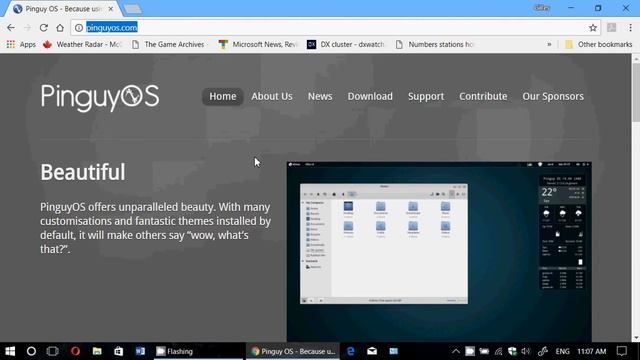Image resolution: width=640 pixels, height=360 pixels.
Task: Open the Other bookmarks folder
Action: pos(598,44)
